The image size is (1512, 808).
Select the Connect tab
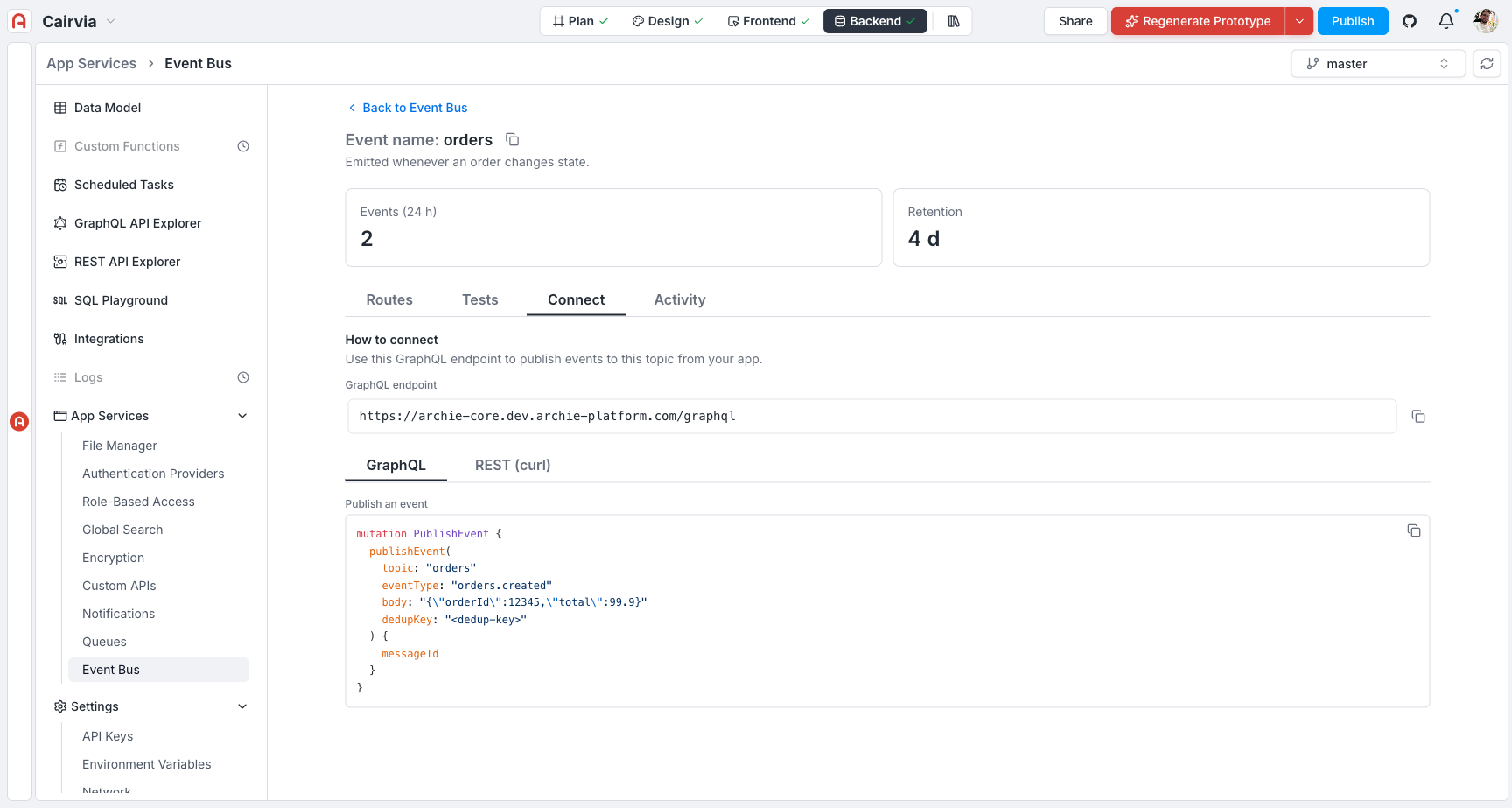tap(577, 299)
